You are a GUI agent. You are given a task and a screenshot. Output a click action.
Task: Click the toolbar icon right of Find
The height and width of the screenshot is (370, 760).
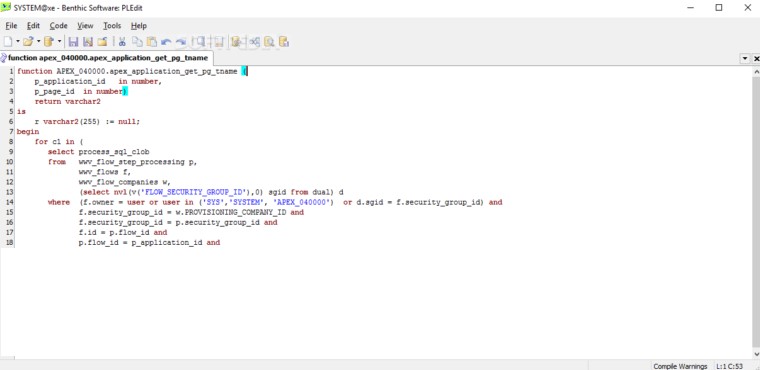pyautogui.click(x=218, y=42)
